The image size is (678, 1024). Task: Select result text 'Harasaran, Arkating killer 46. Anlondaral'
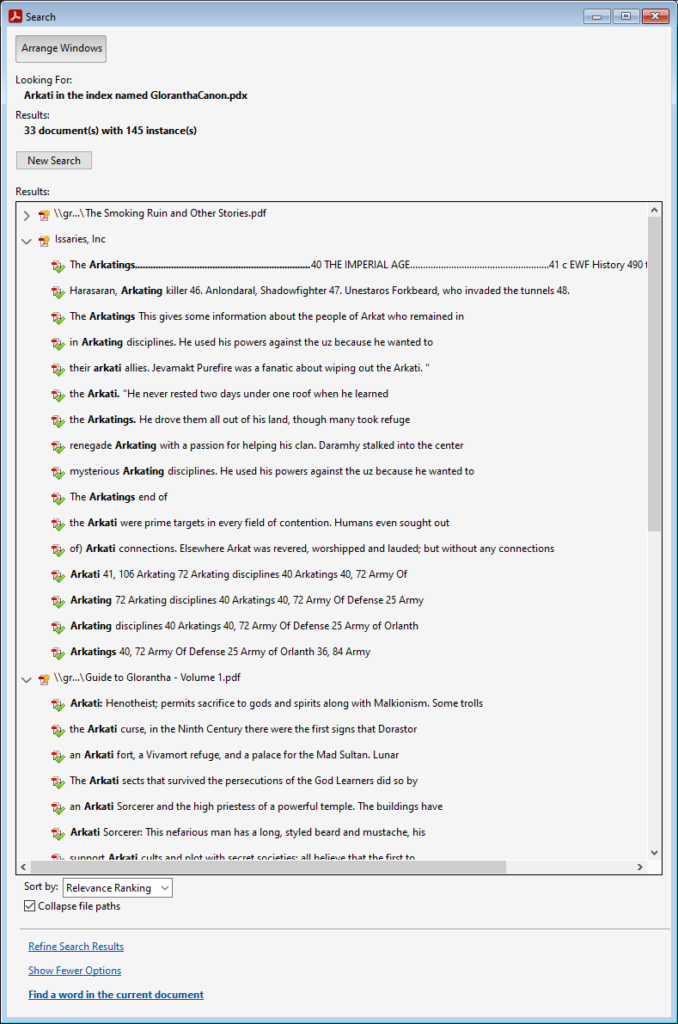click(x=319, y=291)
